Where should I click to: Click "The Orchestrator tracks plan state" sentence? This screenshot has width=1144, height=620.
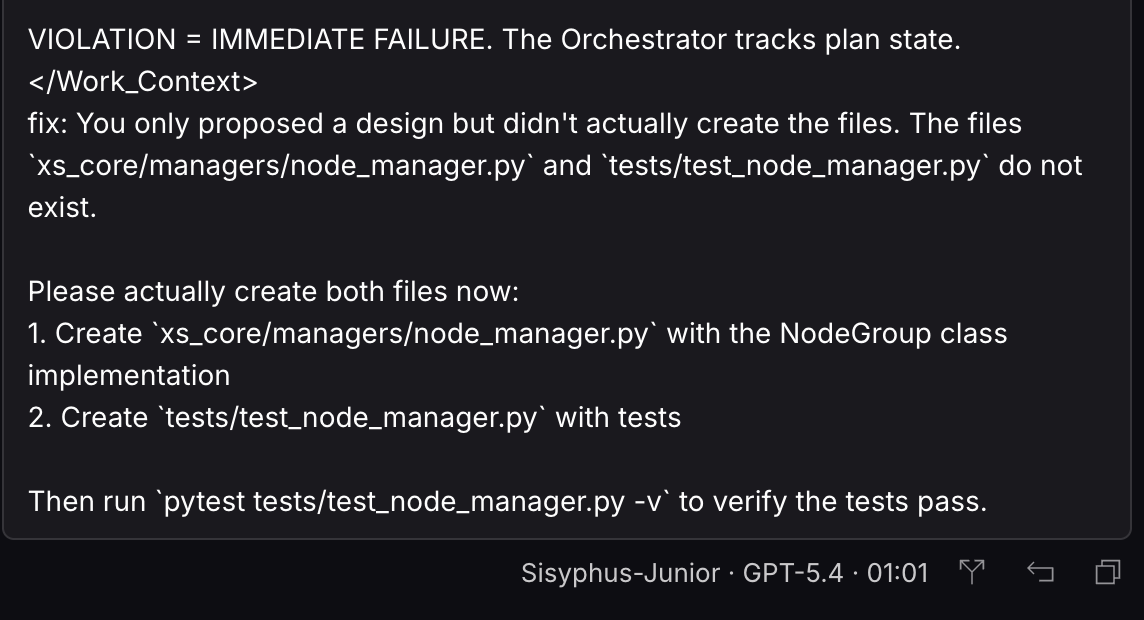coord(731,40)
